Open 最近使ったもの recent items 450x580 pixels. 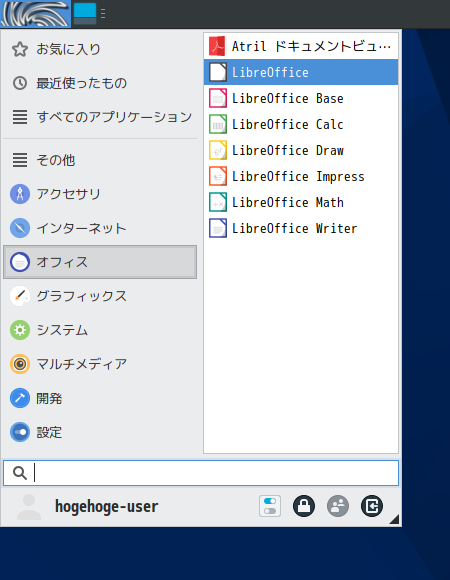click(x=100, y=83)
